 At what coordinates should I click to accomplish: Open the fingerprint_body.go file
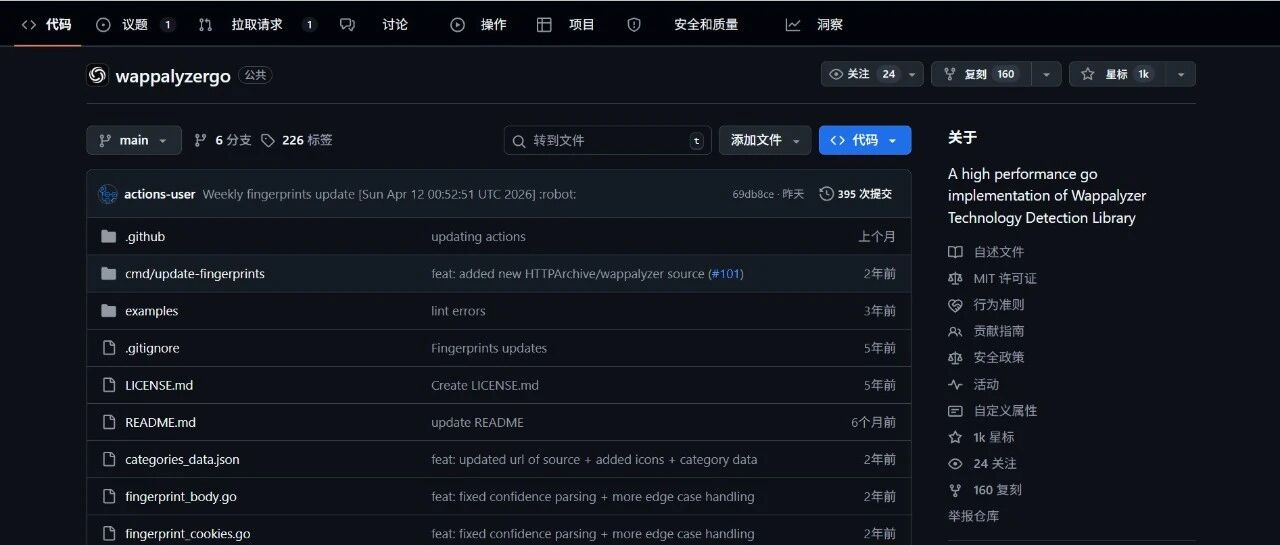point(181,497)
